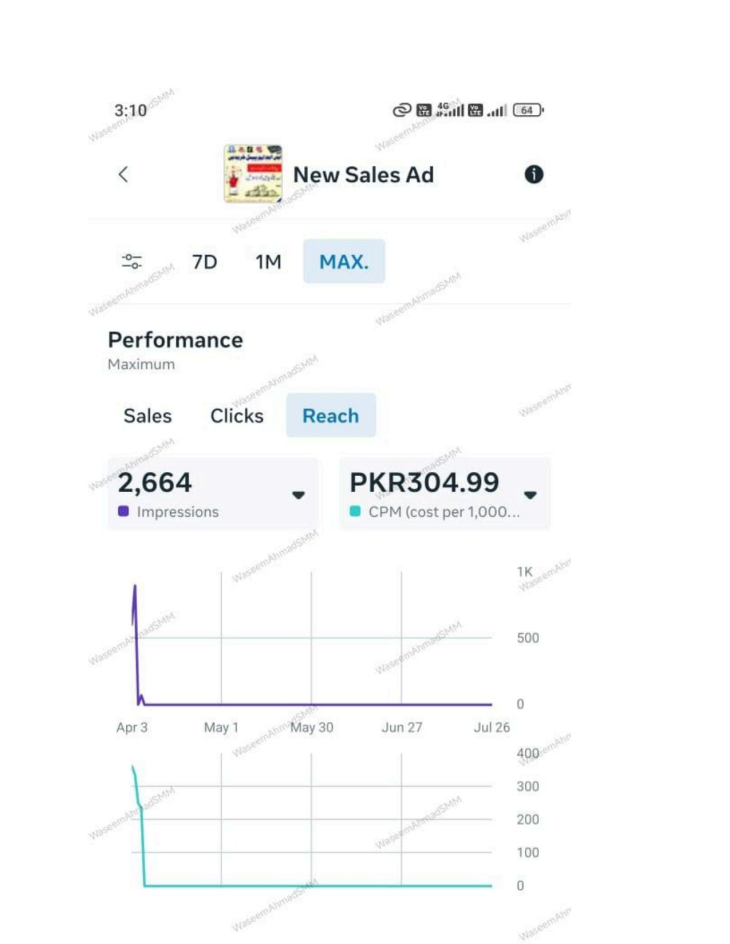Screen dimensions: 730x944
Task: Click the purple Impressions color swatch
Action: (x=123, y=511)
